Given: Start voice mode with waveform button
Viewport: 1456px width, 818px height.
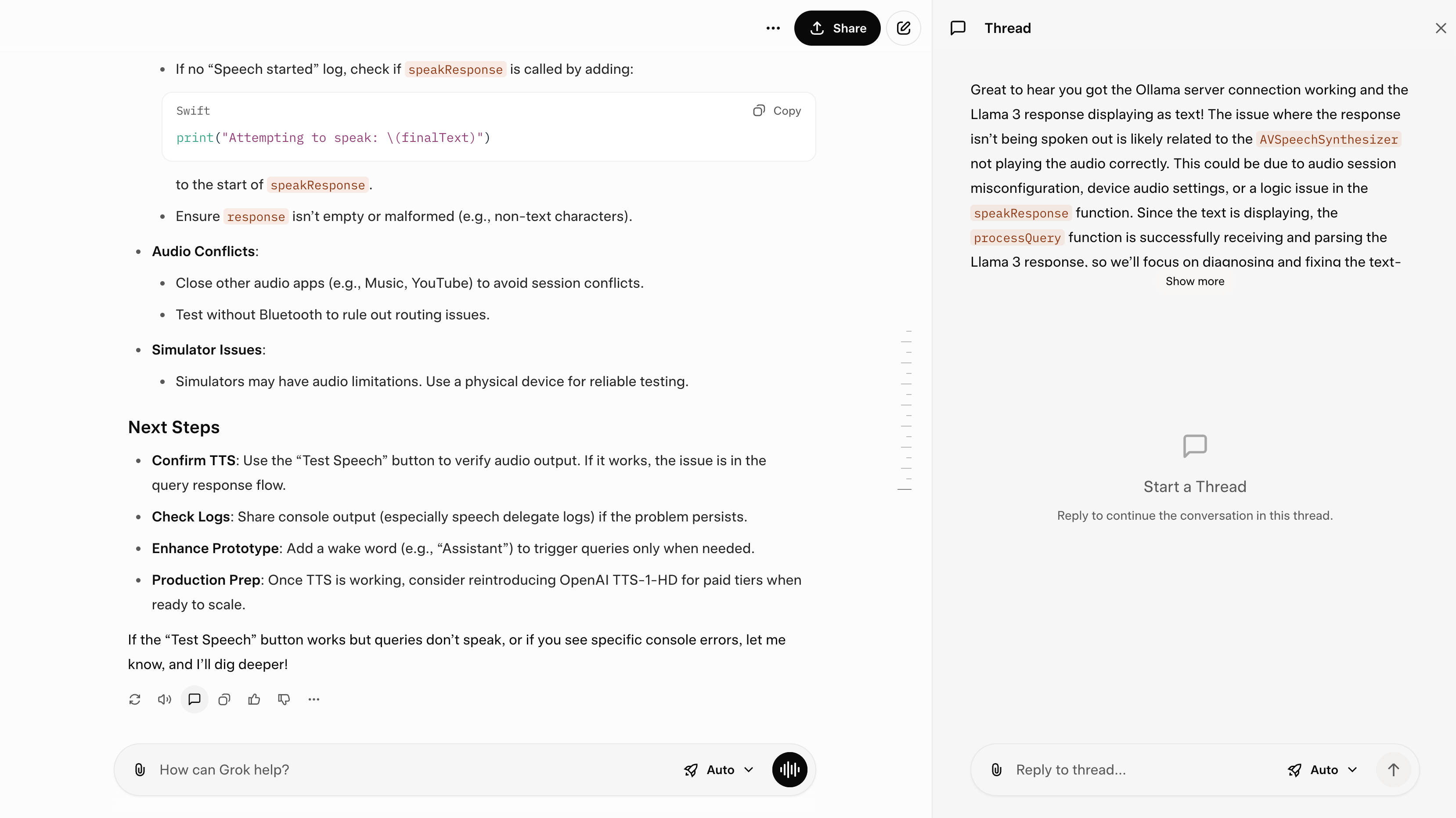Looking at the screenshot, I should coord(789,769).
